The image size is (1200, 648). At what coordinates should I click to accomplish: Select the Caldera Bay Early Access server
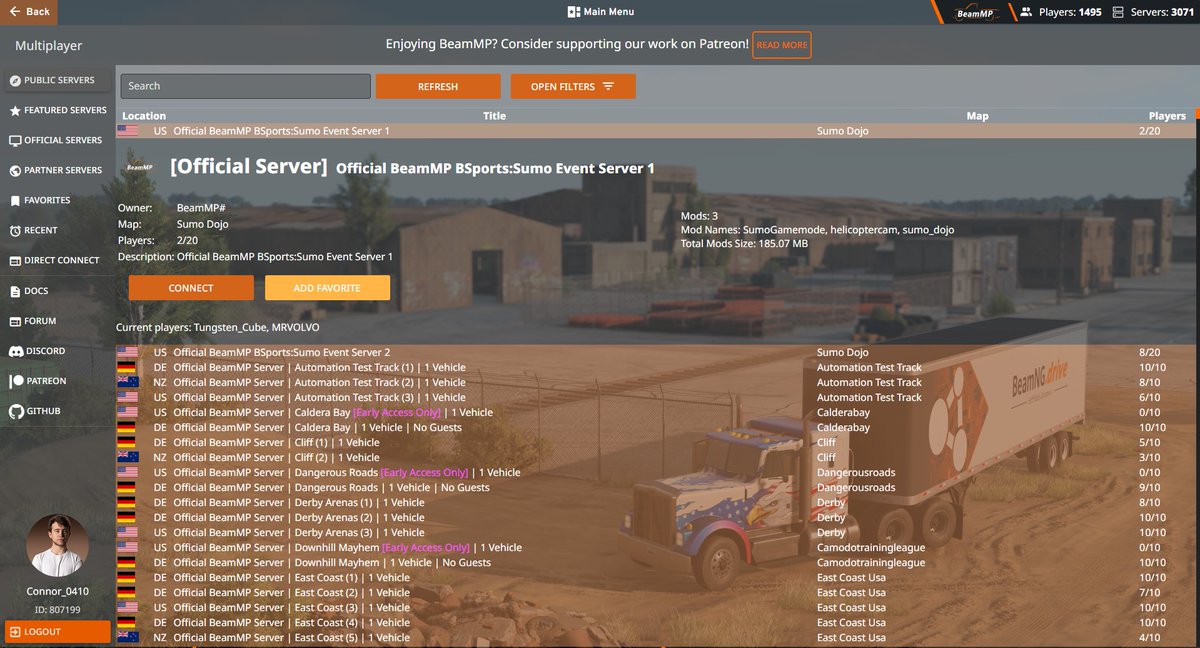point(655,412)
